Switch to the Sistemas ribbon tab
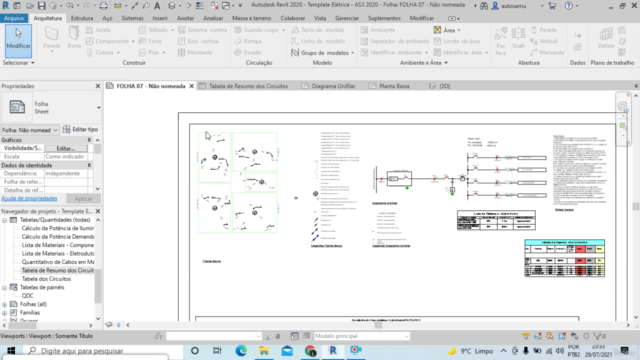The height and width of the screenshot is (360, 640). pyautogui.click(x=132, y=18)
